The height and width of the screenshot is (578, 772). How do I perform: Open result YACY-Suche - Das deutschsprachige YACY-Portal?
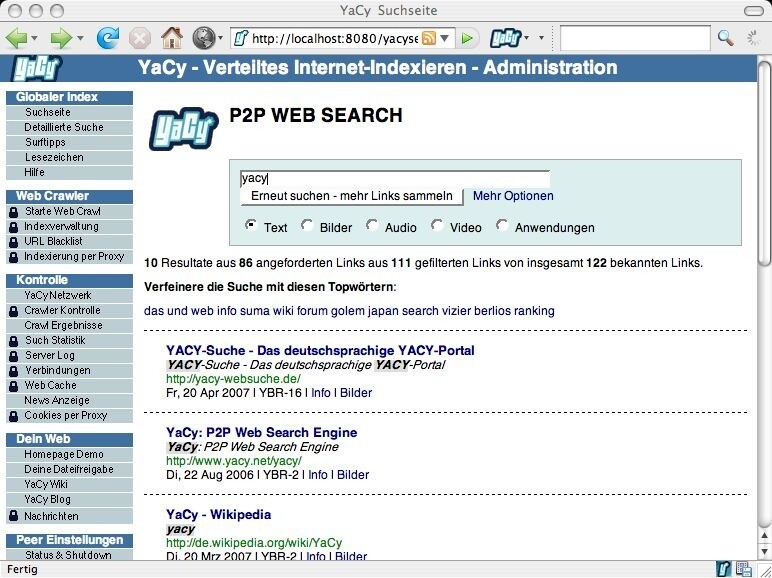(320, 351)
